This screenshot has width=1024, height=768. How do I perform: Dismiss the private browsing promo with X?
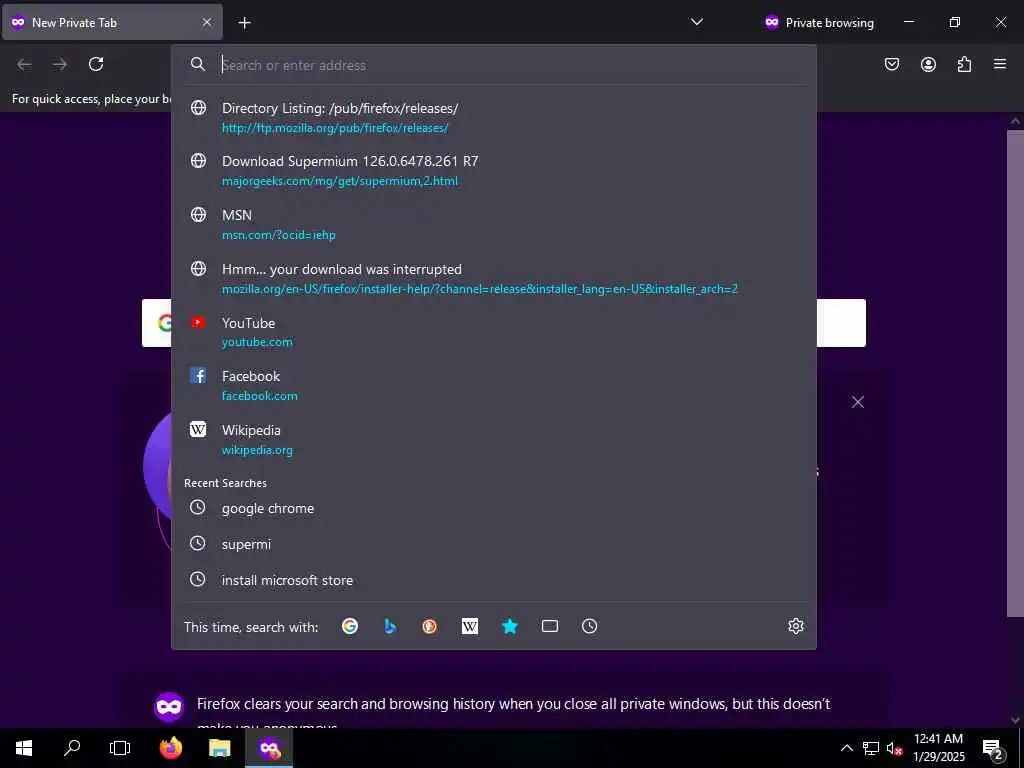857,402
